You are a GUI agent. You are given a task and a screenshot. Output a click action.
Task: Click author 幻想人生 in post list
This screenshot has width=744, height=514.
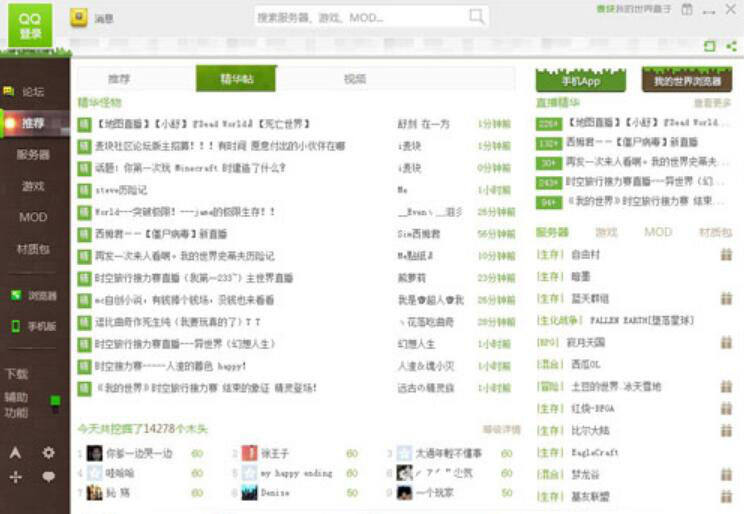coord(416,344)
